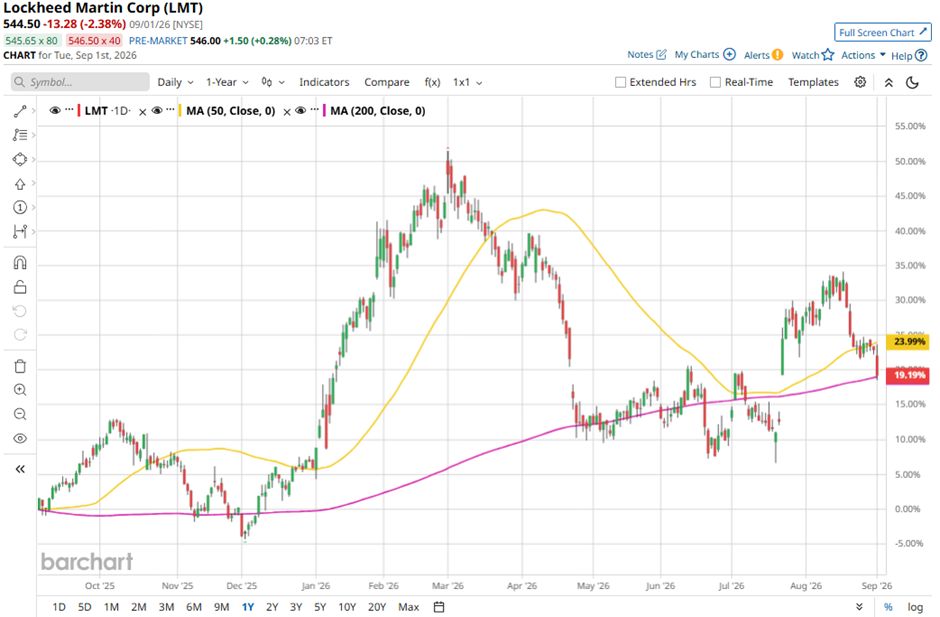Expand the 1-Year period dropdown
940x617 pixels.
(227, 82)
